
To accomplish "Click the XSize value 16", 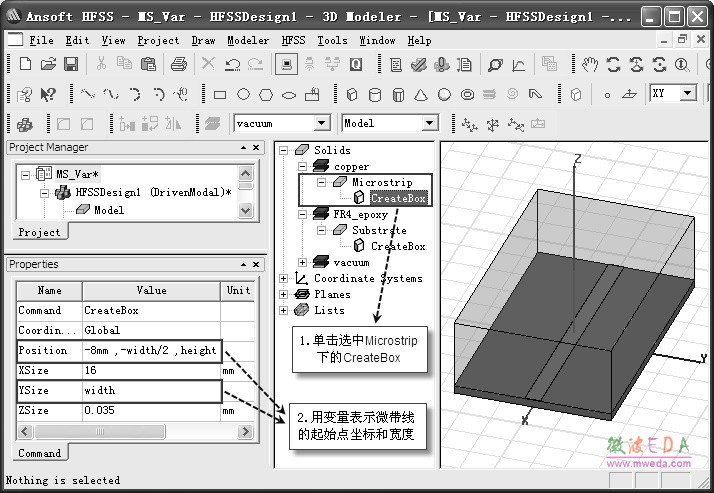I will (x=151, y=370).
